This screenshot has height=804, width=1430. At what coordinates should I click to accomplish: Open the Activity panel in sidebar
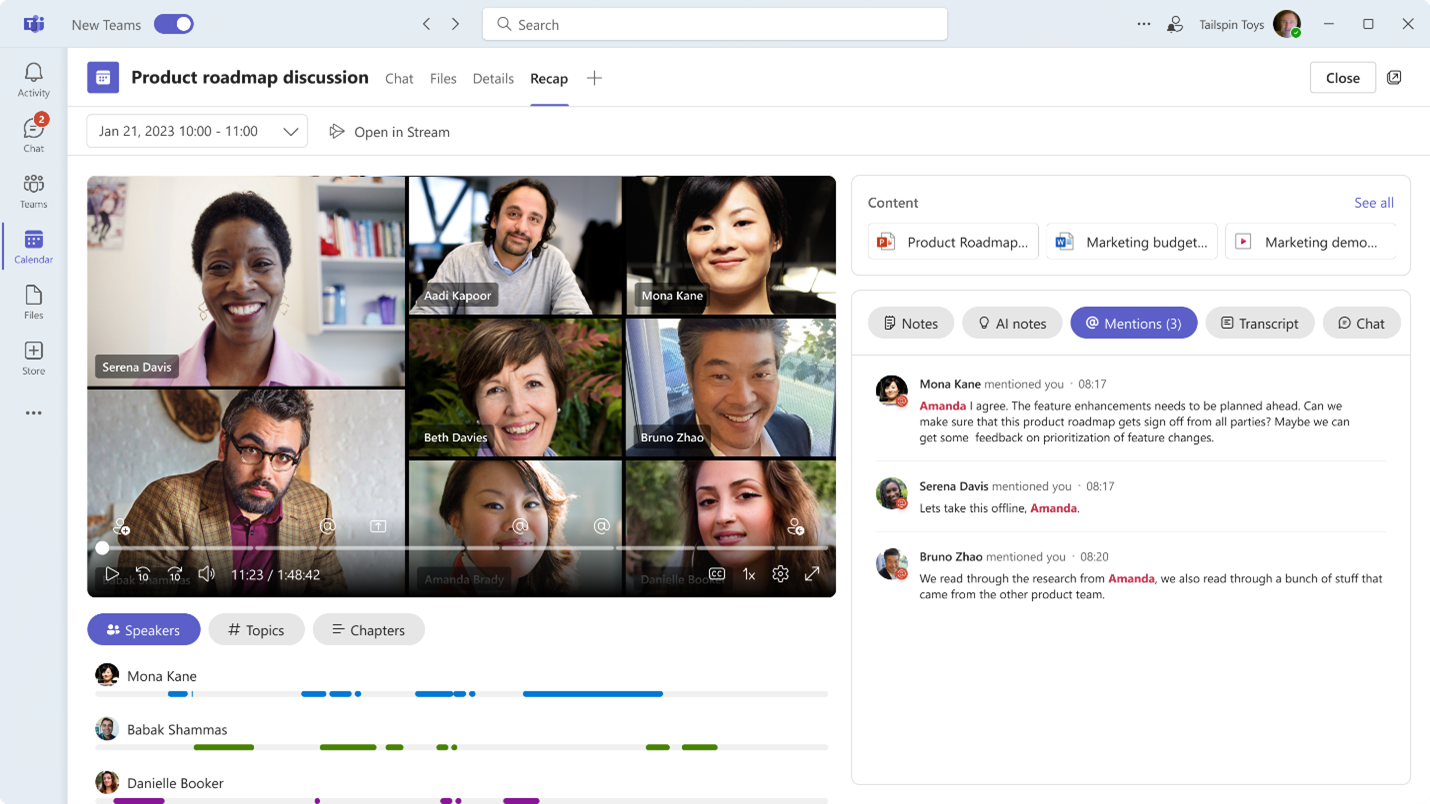[33, 77]
